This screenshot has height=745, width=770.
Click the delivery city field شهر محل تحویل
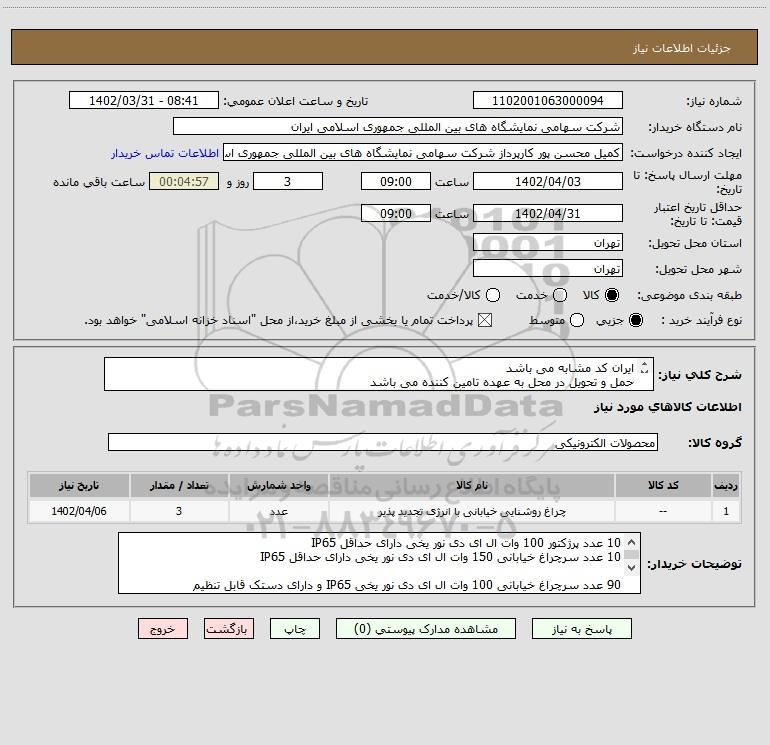pyautogui.click(x=548, y=268)
